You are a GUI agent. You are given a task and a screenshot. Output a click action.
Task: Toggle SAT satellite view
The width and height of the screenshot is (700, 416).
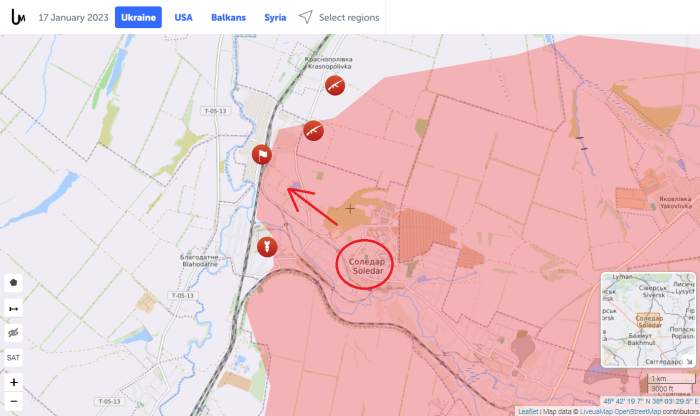pos(13,358)
